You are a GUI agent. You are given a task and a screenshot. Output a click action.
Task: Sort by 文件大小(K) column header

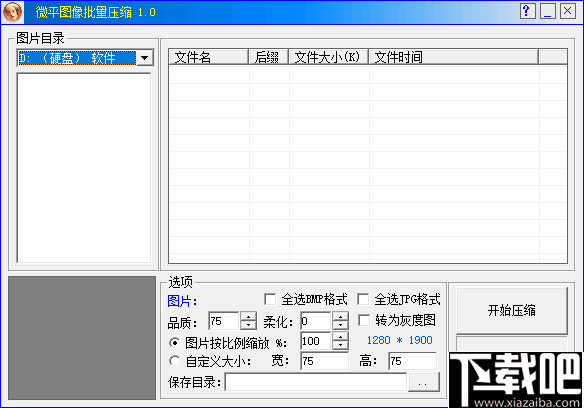pos(328,57)
